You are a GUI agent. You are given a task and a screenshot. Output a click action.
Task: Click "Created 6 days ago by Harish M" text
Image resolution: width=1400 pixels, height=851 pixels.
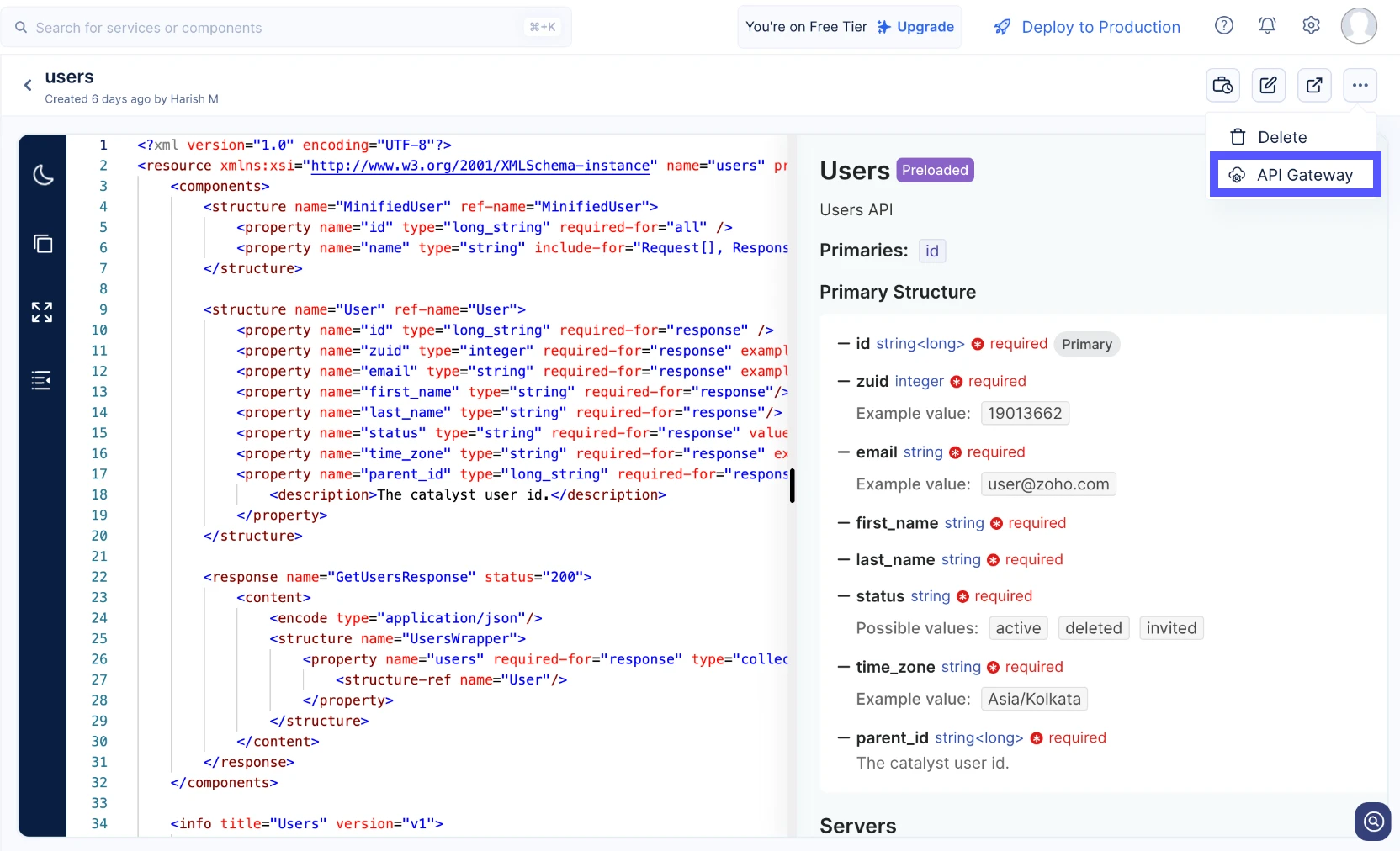[131, 99]
